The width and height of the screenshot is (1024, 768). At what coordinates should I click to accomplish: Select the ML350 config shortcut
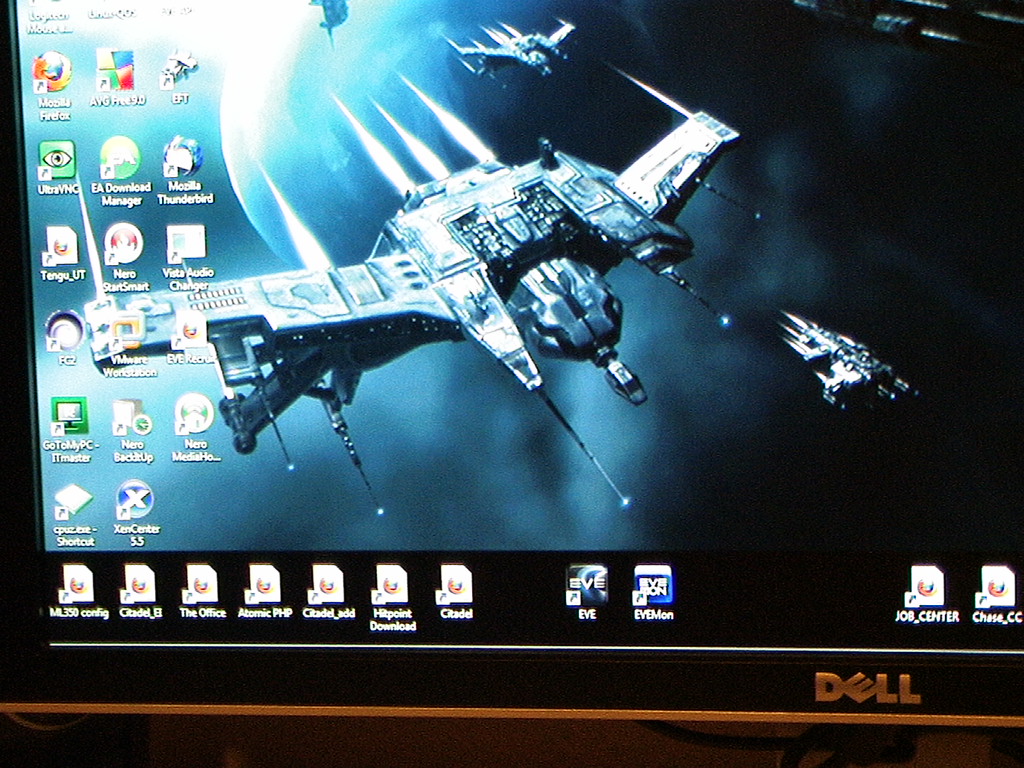point(78,592)
